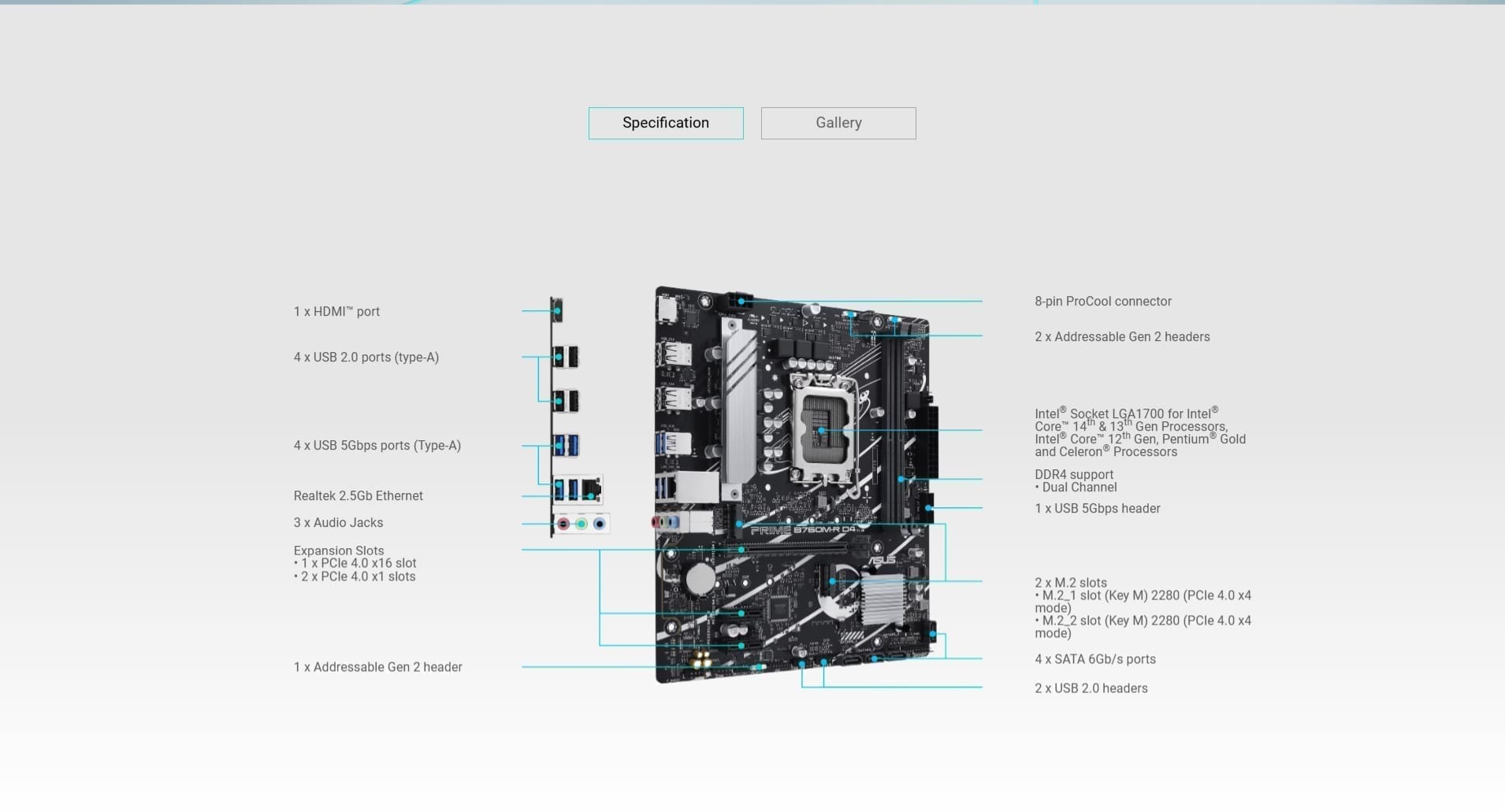
Task: Click the top pair of USB 2.0 ports
Action: pyautogui.click(x=565, y=357)
